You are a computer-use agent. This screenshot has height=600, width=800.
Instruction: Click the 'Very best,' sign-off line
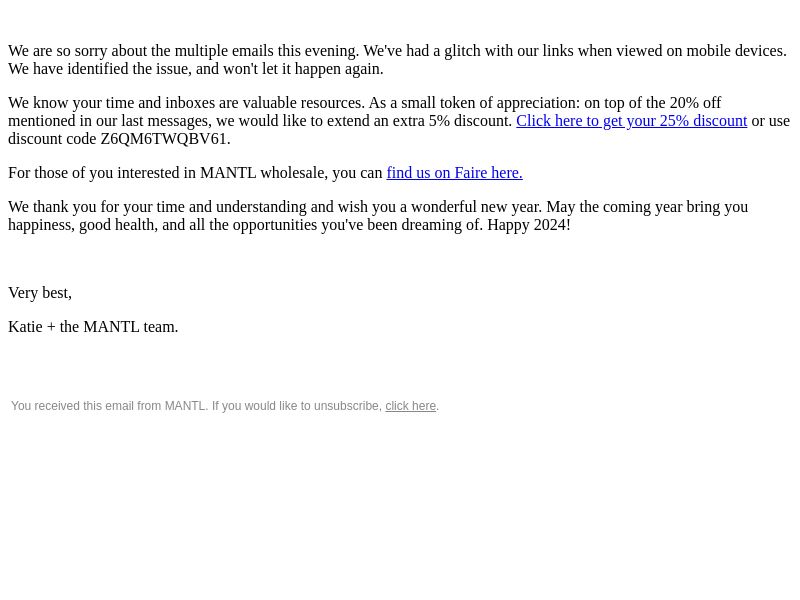click(x=40, y=293)
